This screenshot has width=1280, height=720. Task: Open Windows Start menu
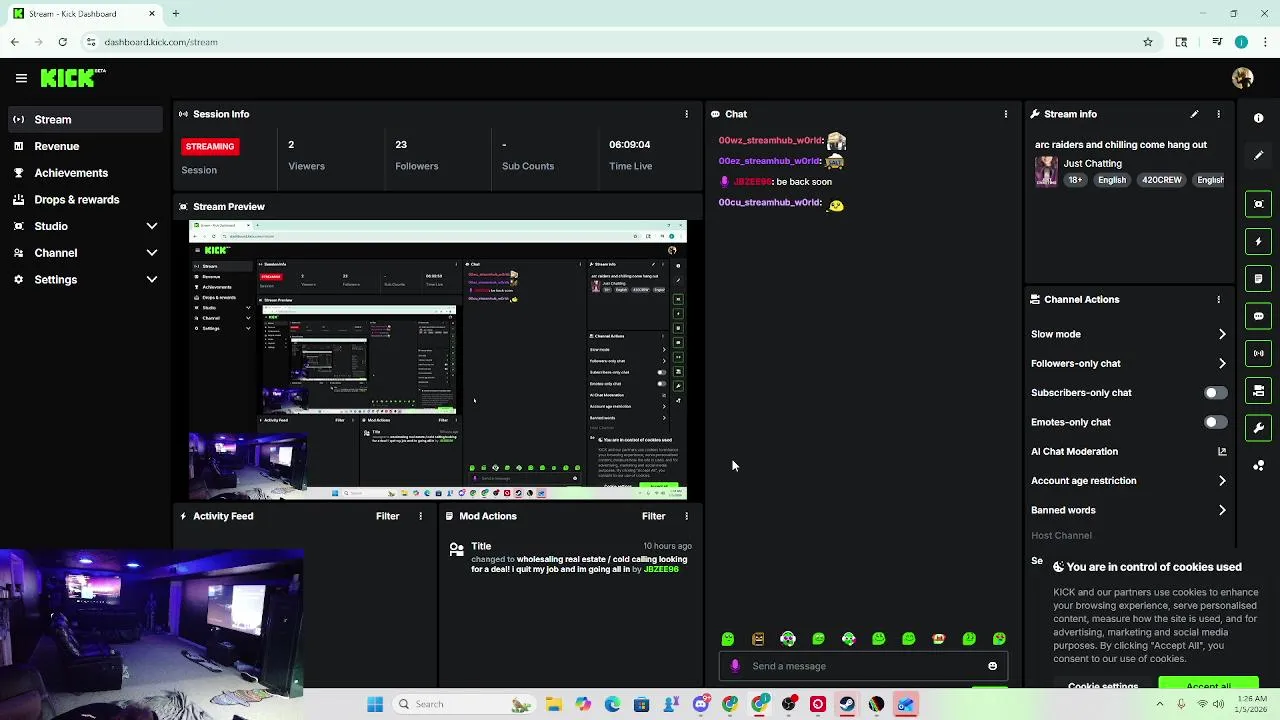click(x=375, y=704)
